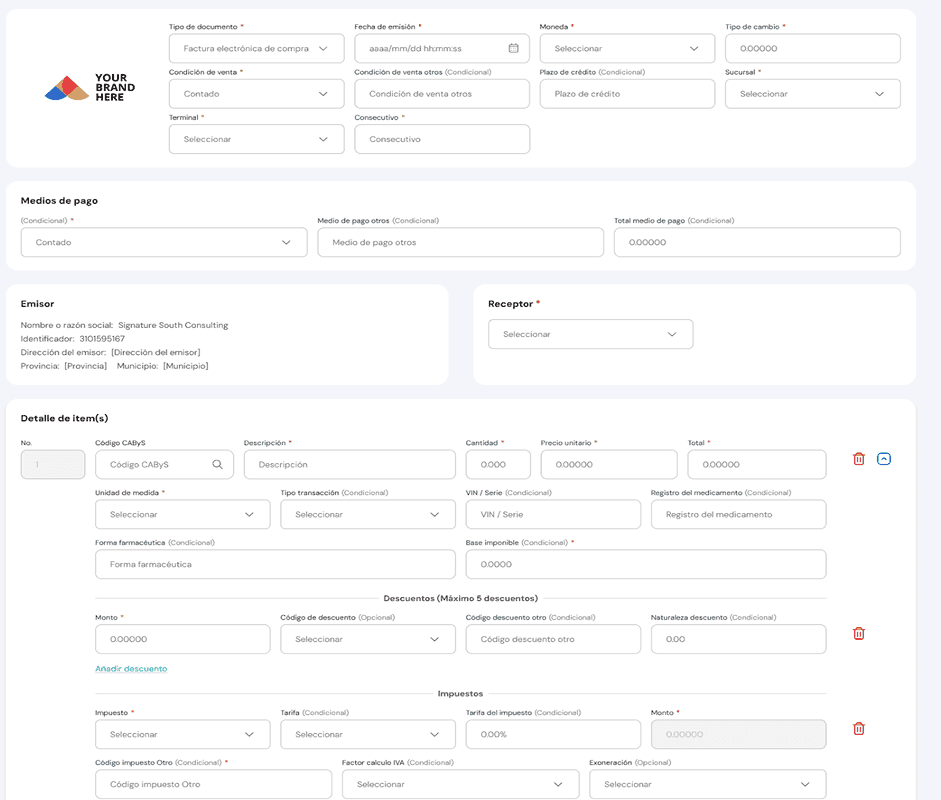Collapse item details with blue arrow icon
This screenshot has height=800, width=941.
[x=884, y=459]
